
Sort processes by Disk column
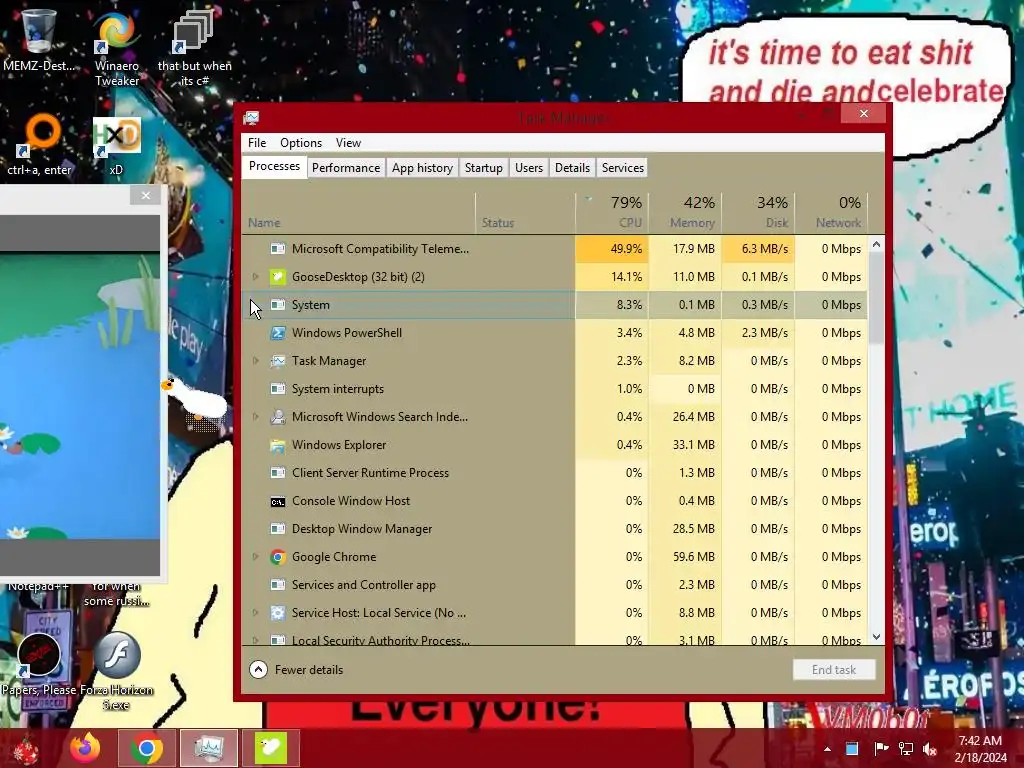pyautogui.click(x=758, y=212)
